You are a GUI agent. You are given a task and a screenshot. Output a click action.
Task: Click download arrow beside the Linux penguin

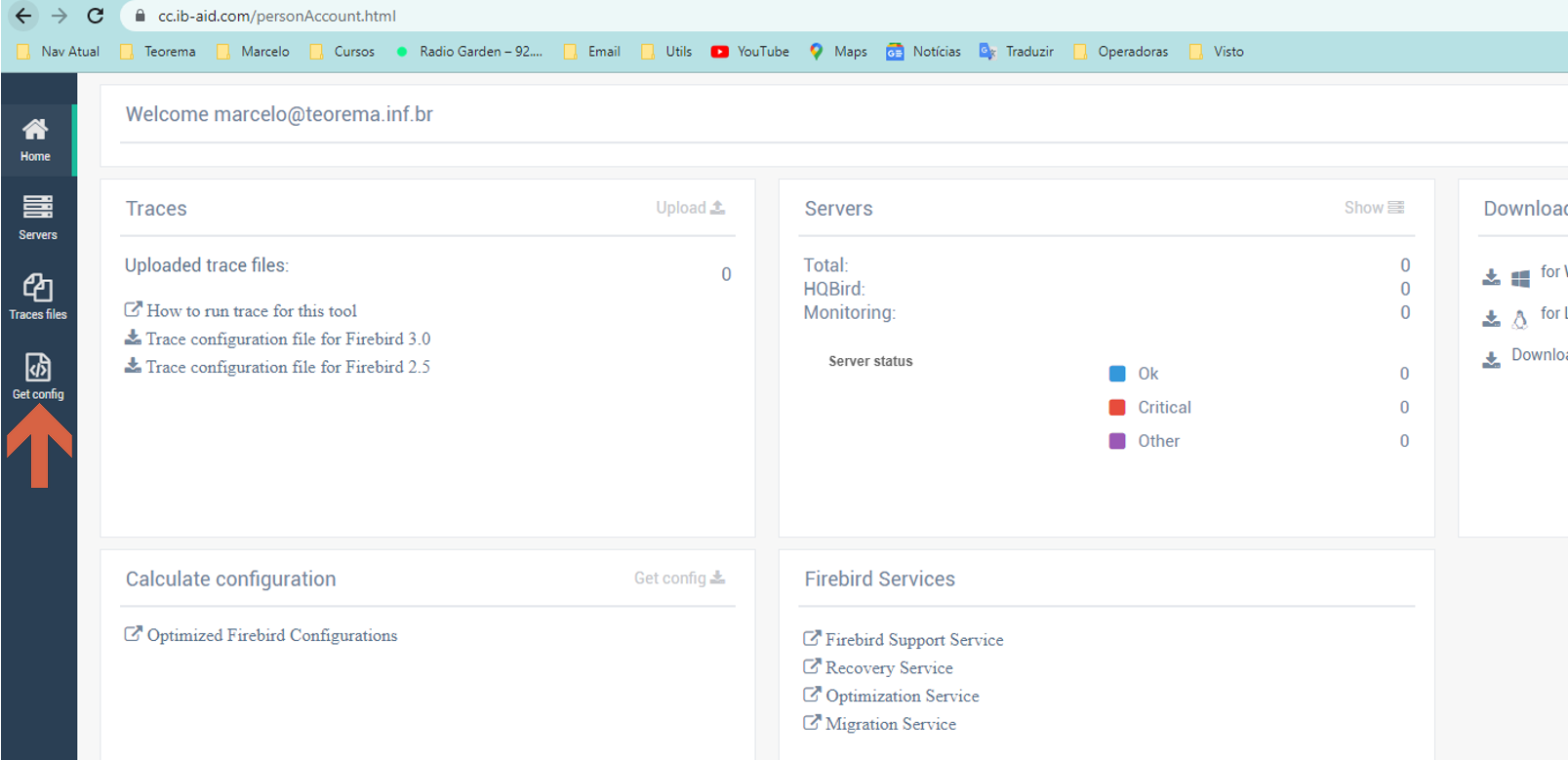pyautogui.click(x=1491, y=319)
